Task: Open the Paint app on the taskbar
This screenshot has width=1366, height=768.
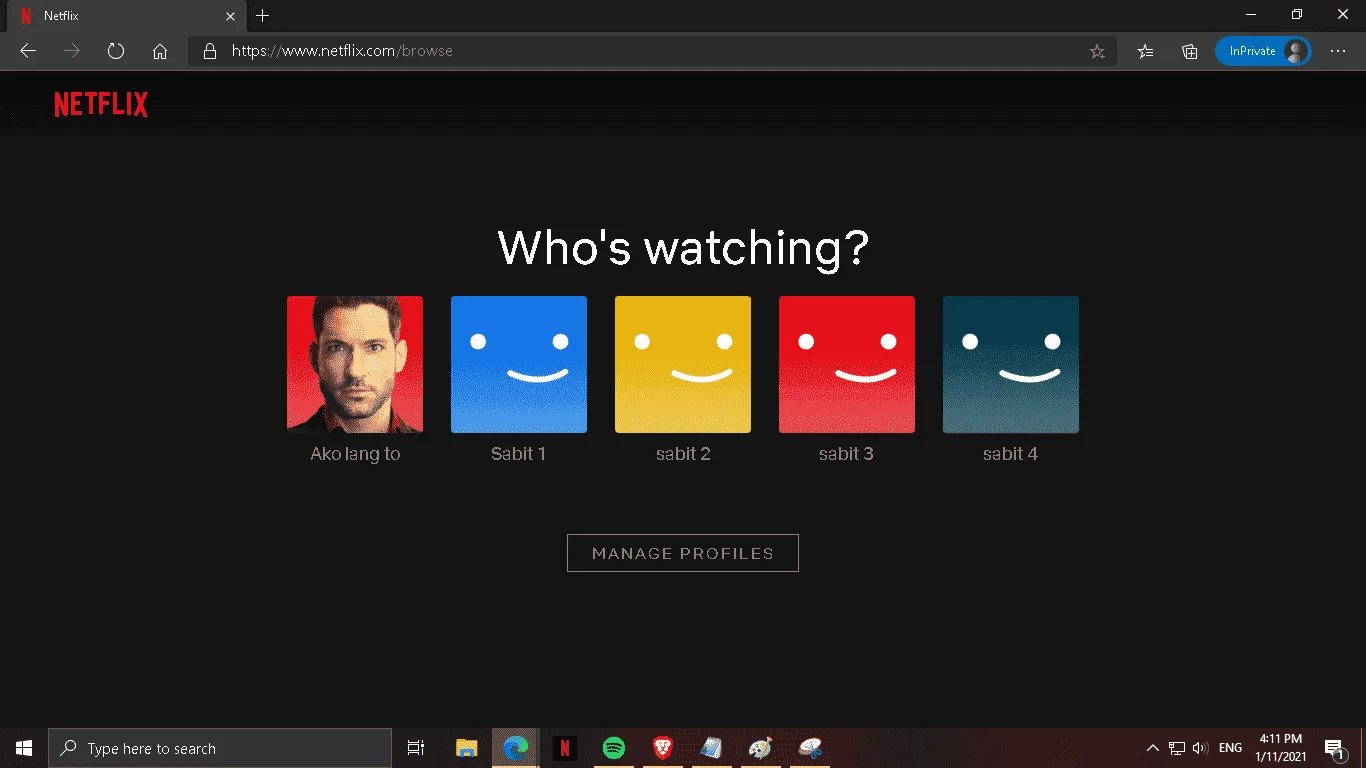Action: click(x=761, y=748)
